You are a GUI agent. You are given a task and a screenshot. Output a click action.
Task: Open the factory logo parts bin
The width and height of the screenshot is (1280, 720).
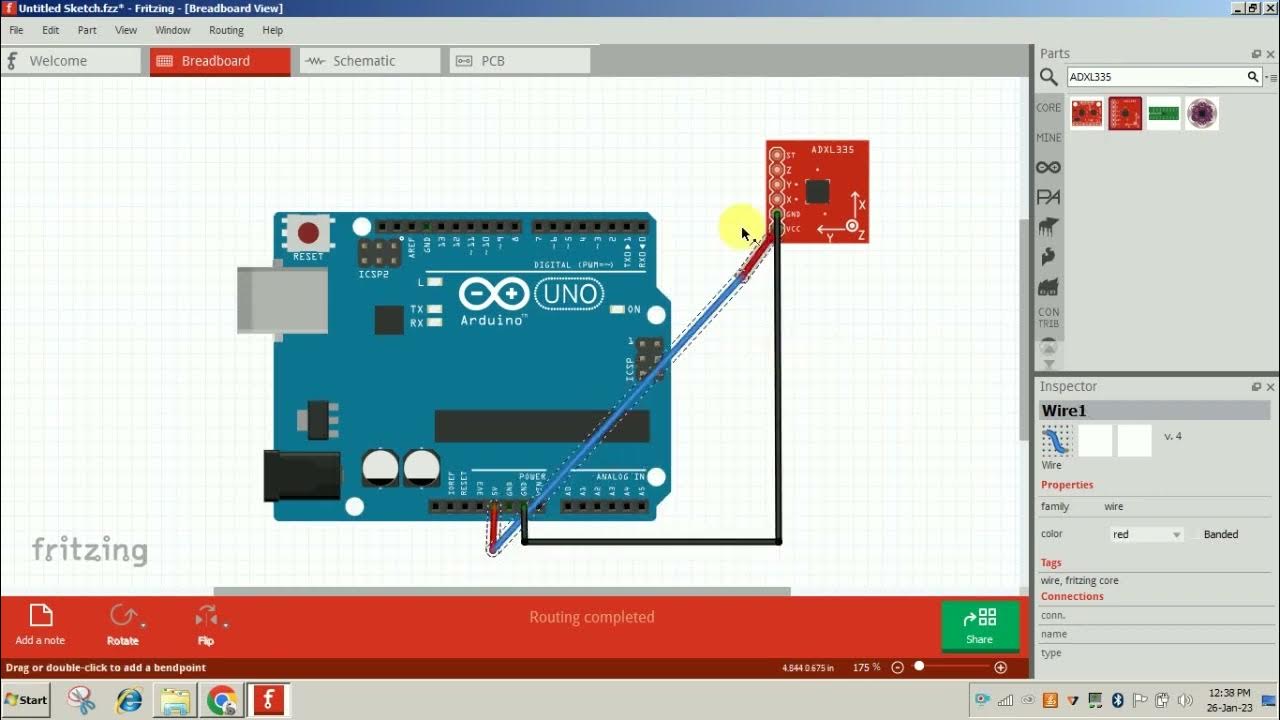tap(1048, 288)
